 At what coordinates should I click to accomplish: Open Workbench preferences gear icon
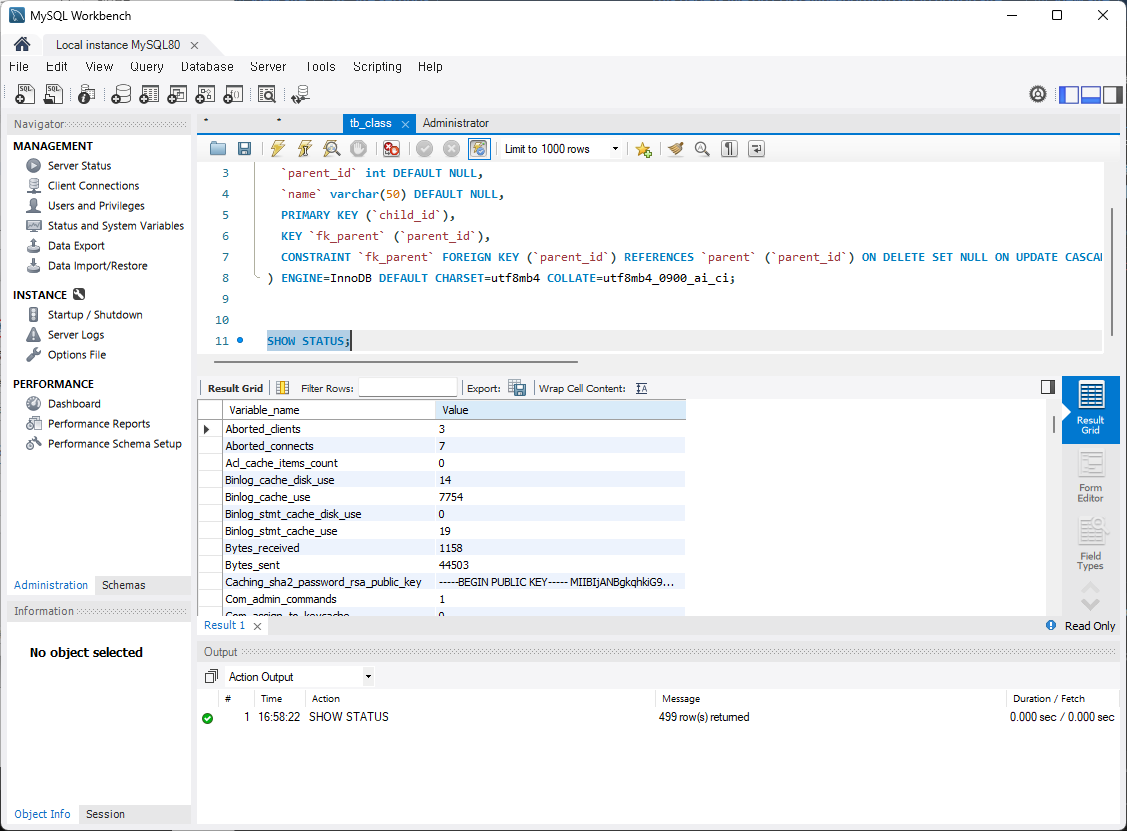click(x=1038, y=94)
